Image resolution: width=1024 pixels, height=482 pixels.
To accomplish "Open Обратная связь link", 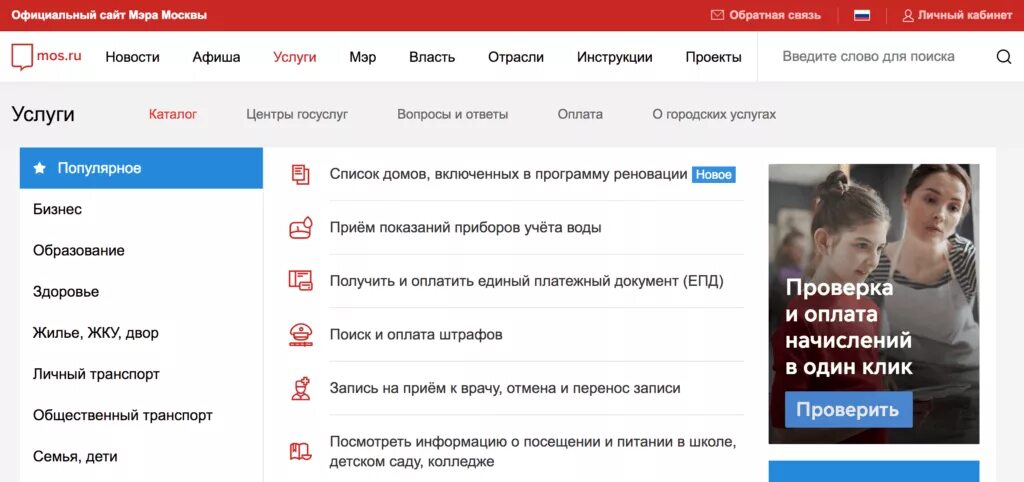I will pos(775,15).
